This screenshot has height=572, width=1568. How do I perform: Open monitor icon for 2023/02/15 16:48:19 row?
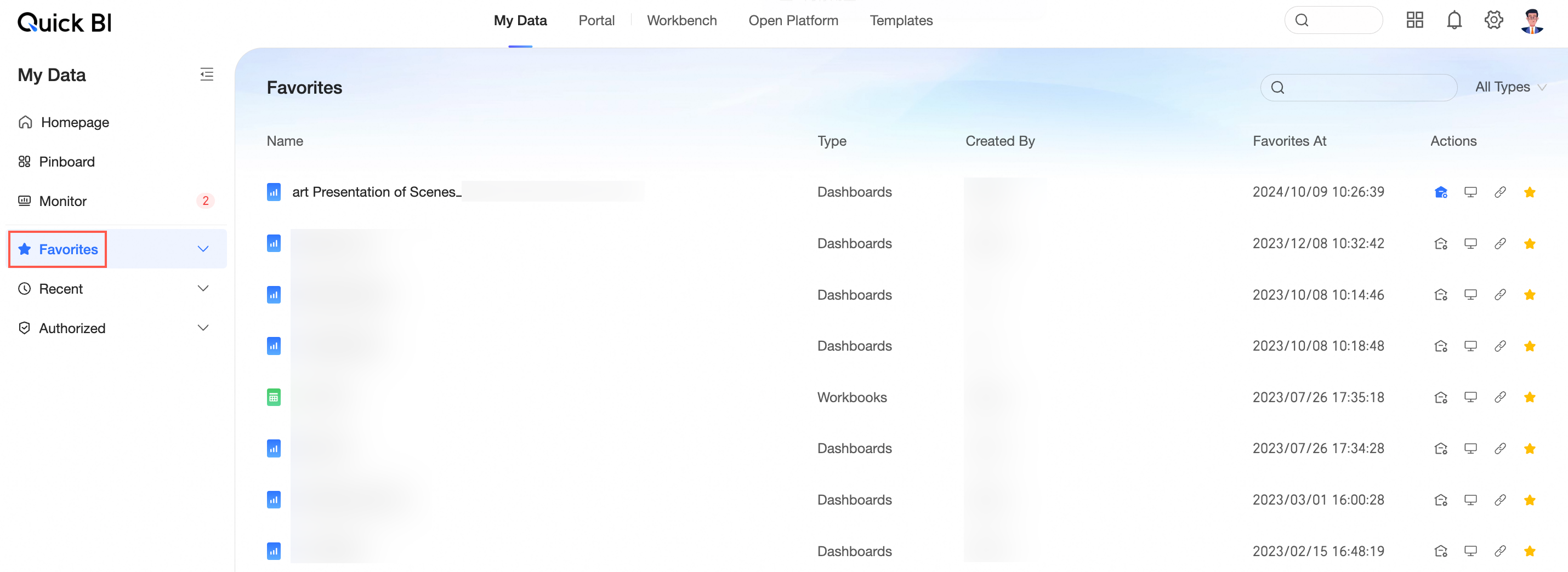tap(1470, 551)
